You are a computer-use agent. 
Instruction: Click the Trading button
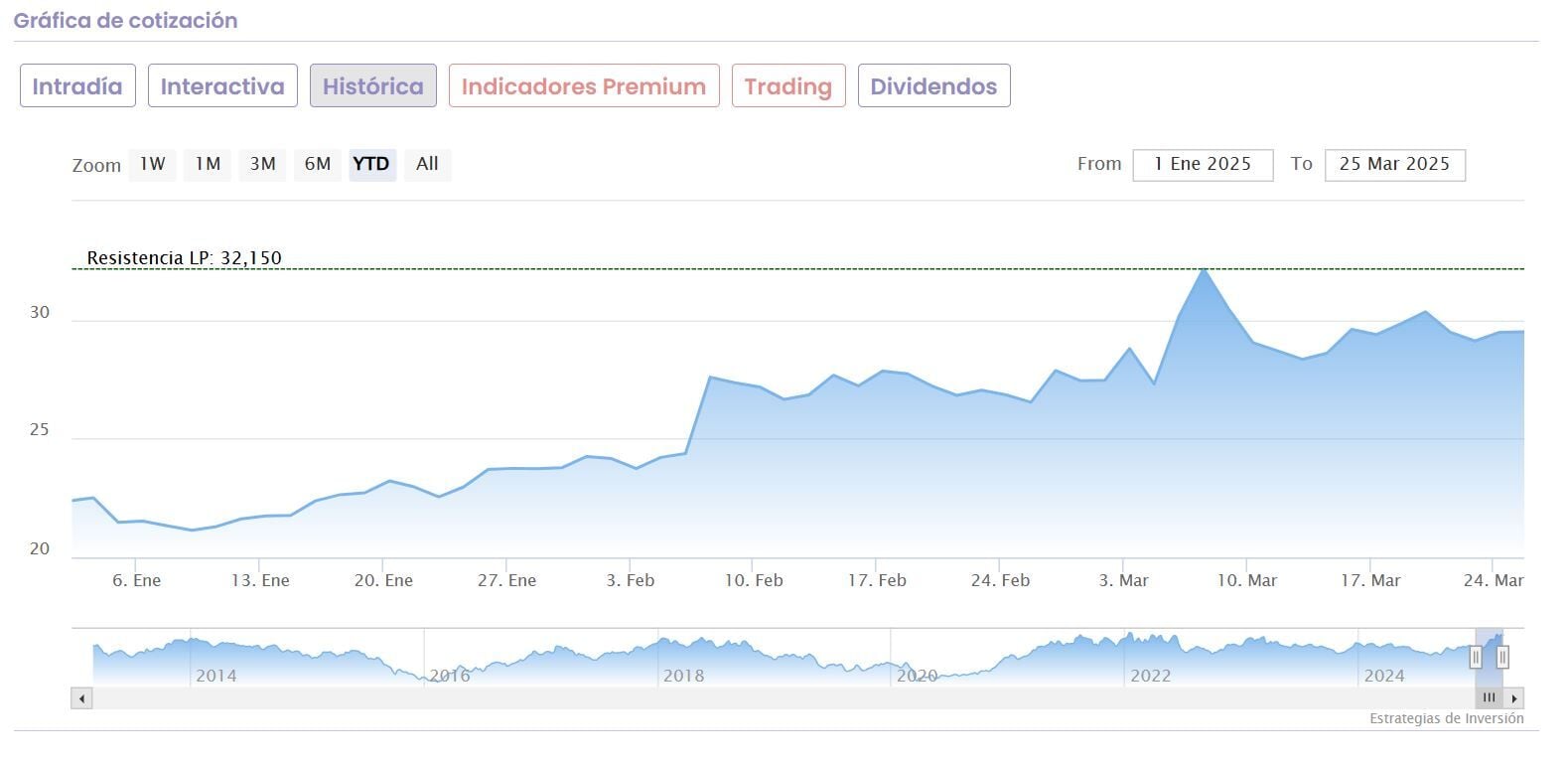[x=788, y=86]
